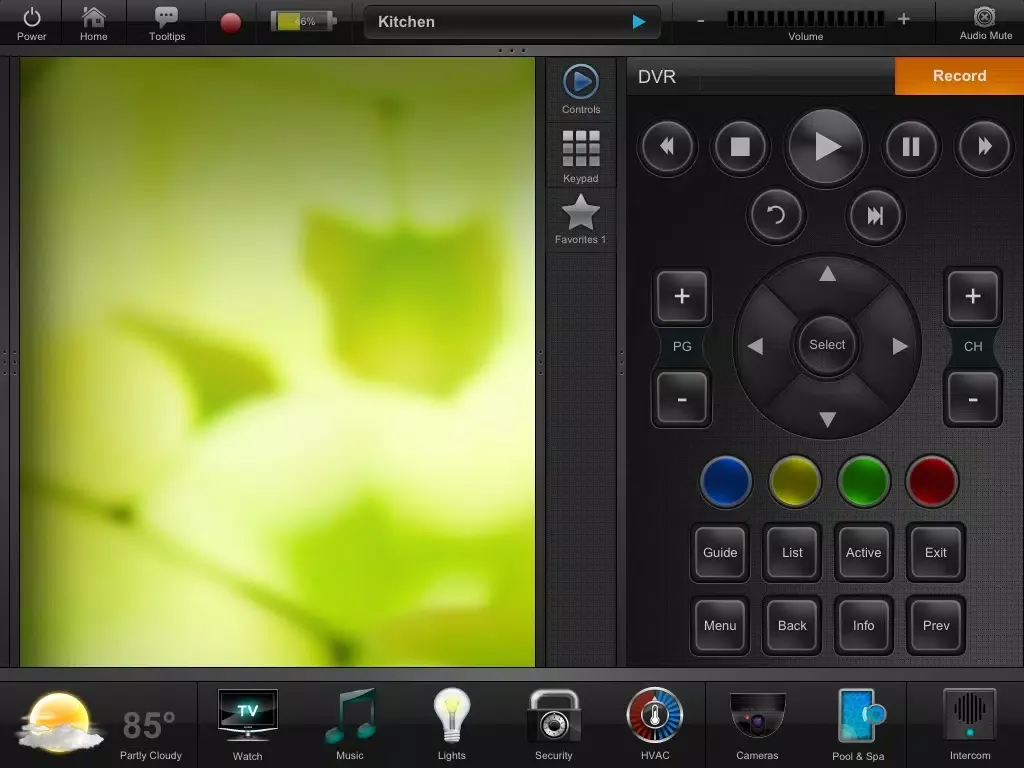Page down with the PG minus button
The image size is (1024, 768).
682,398
